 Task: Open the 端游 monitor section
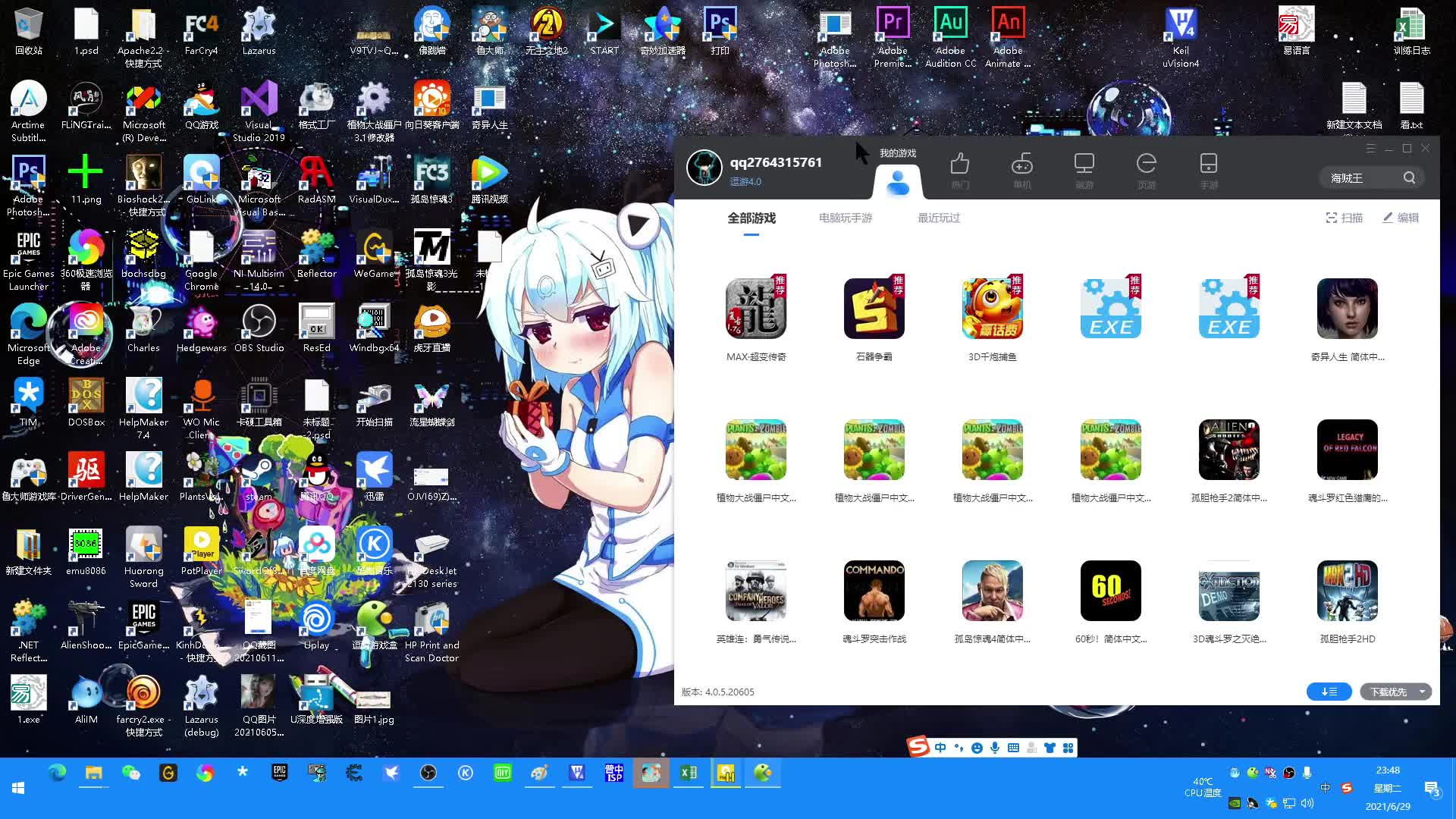(1084, 170)
